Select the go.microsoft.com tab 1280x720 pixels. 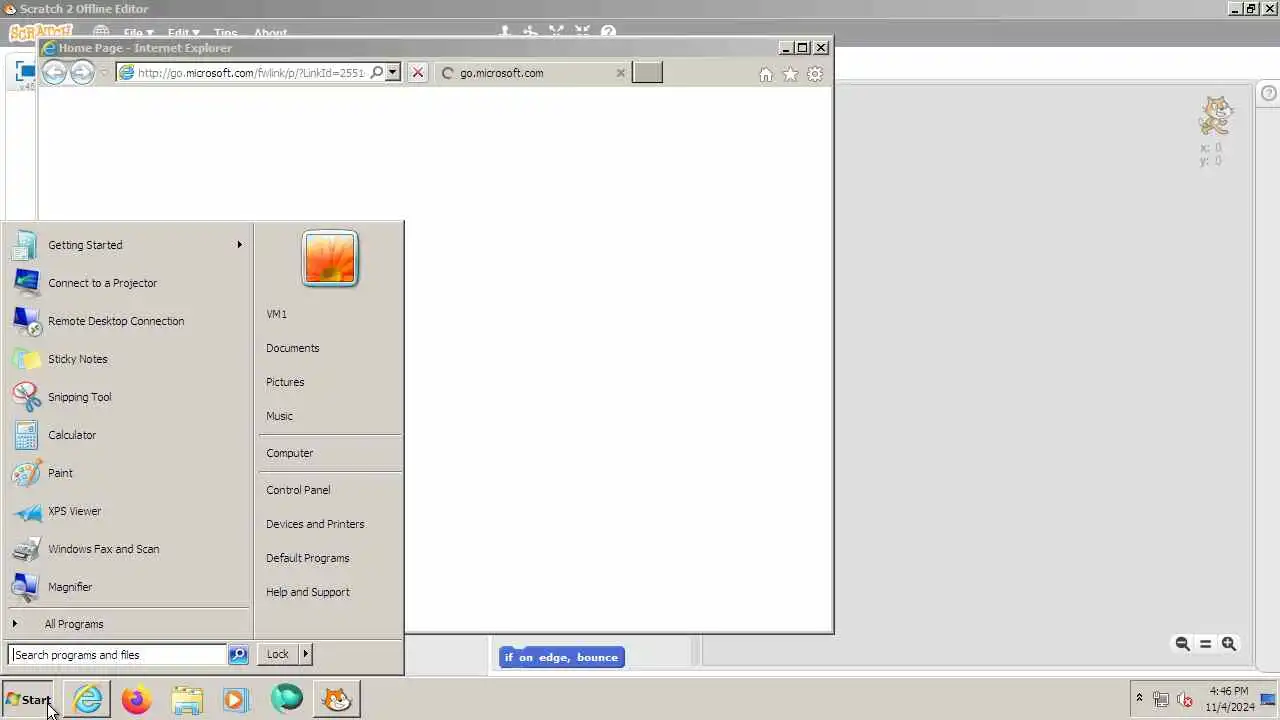click(x=533, y=73)
